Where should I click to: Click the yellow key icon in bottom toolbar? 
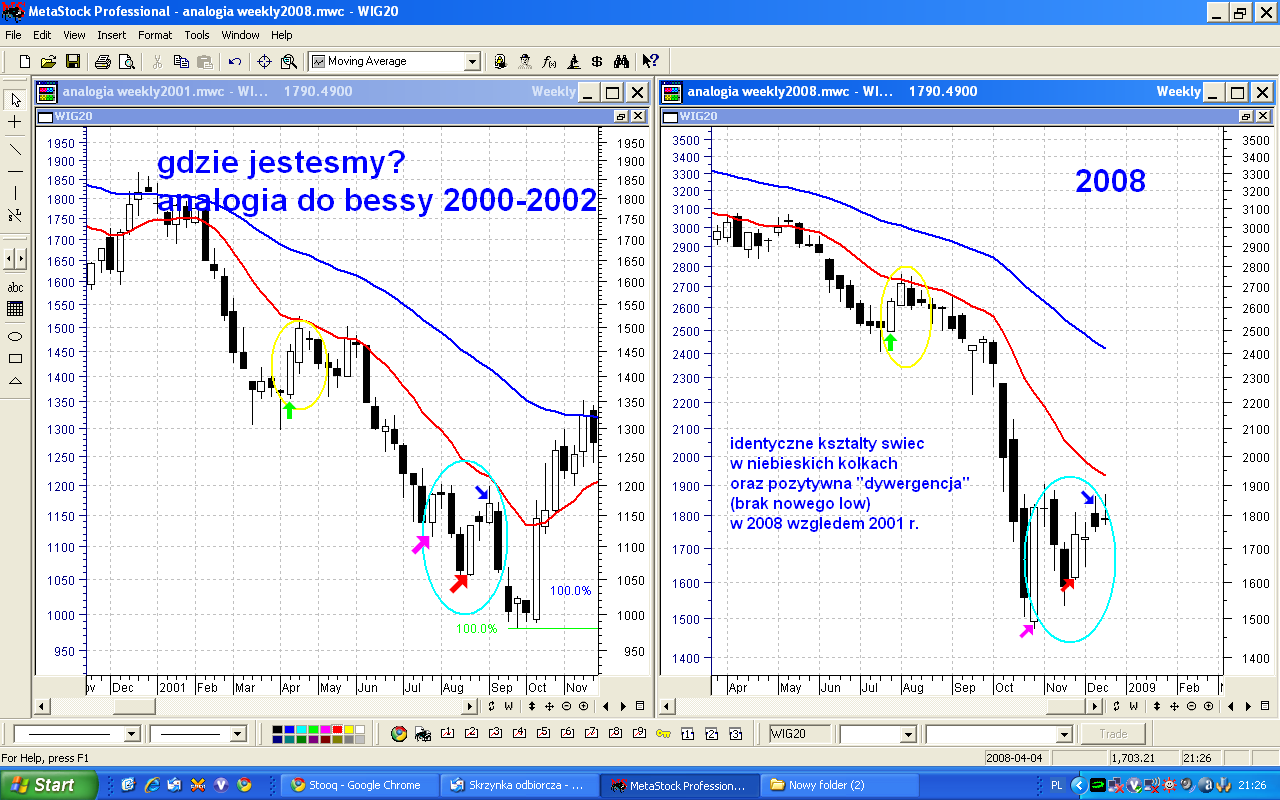pos(663,734)
